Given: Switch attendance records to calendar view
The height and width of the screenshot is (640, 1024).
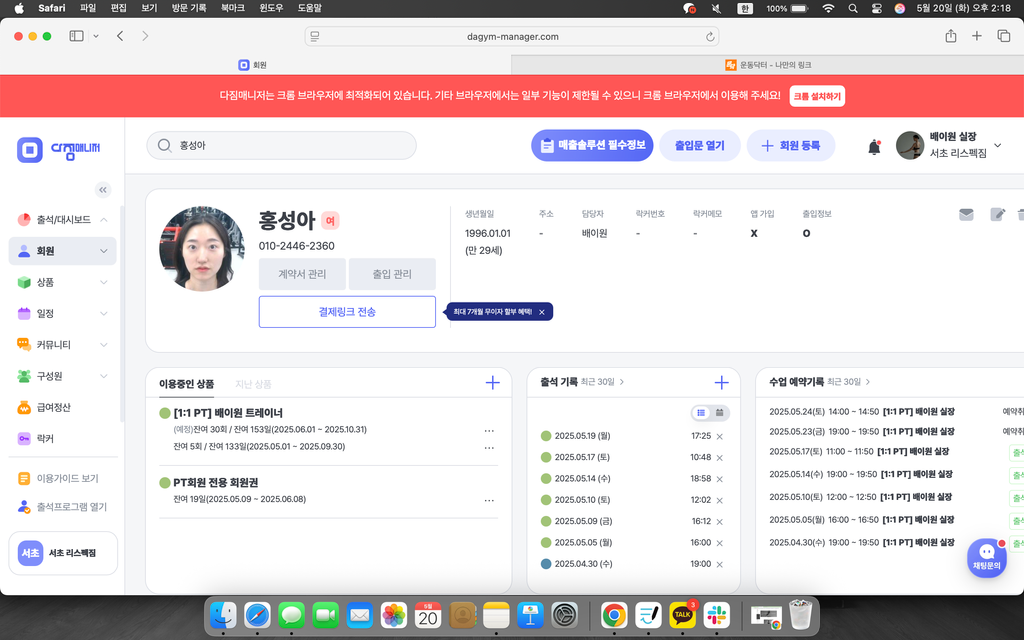Looking at the screenshot, I should [720, 412].
